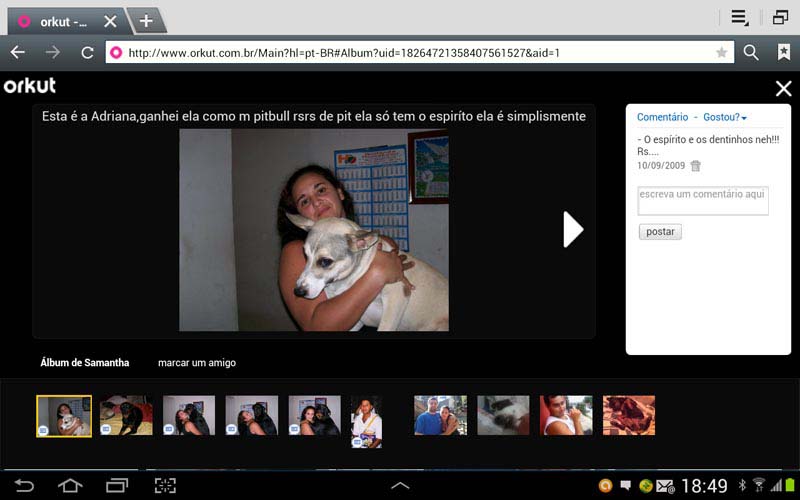Open the browser bookmarks list icon
The height and width of the screenshot is (500, 800).
click(784, 52)
